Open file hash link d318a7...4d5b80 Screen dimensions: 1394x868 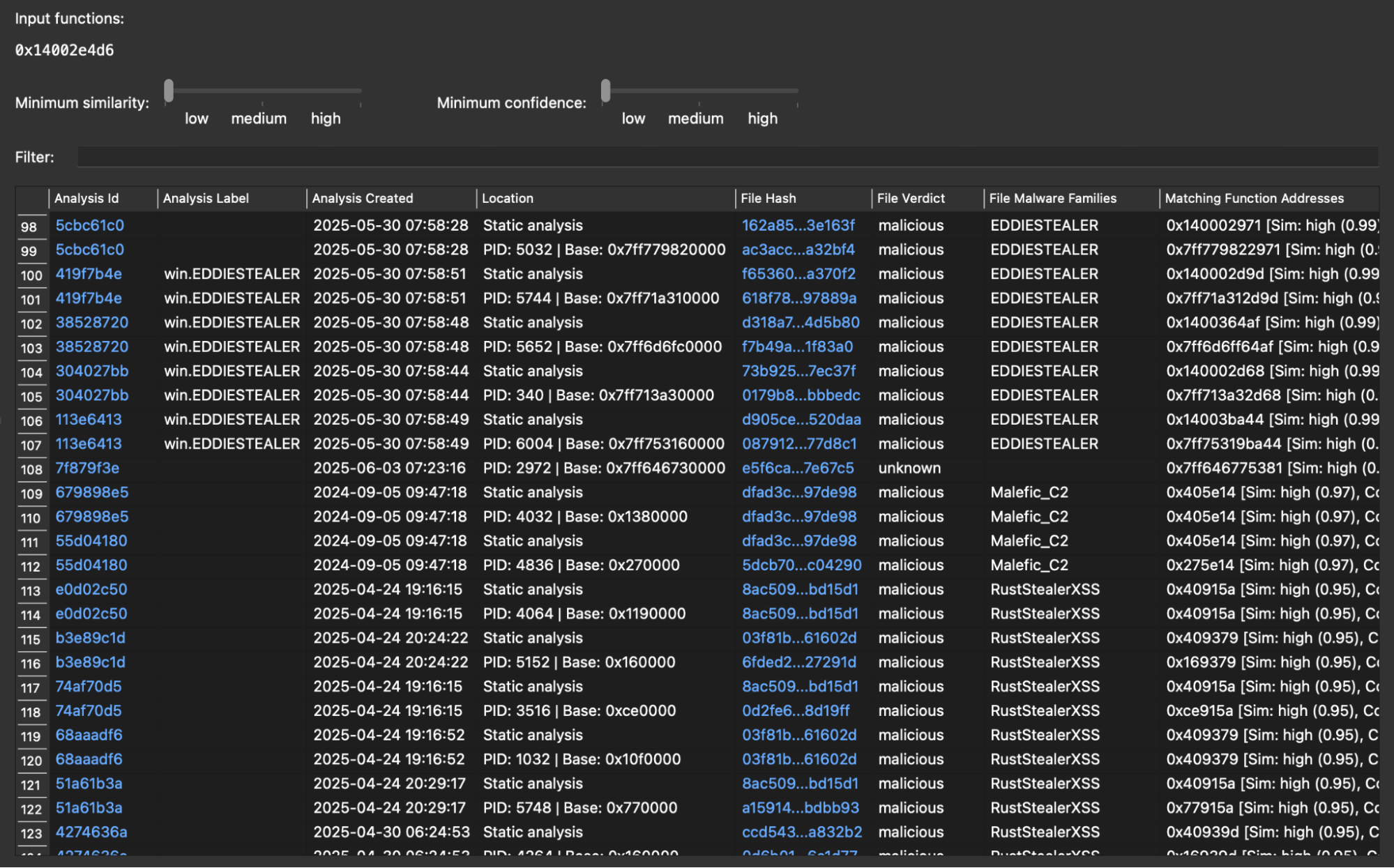(x=800, y=323)
